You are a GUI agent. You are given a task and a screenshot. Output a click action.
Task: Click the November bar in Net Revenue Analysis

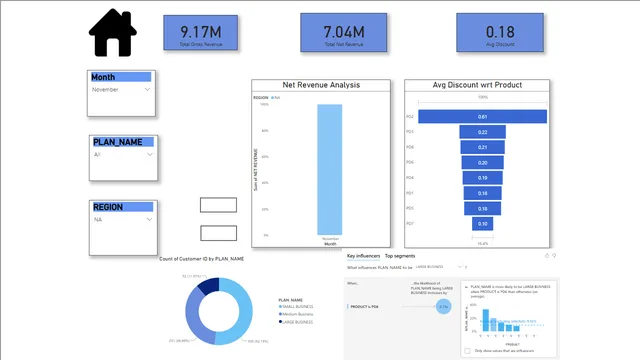click(330, 169)
